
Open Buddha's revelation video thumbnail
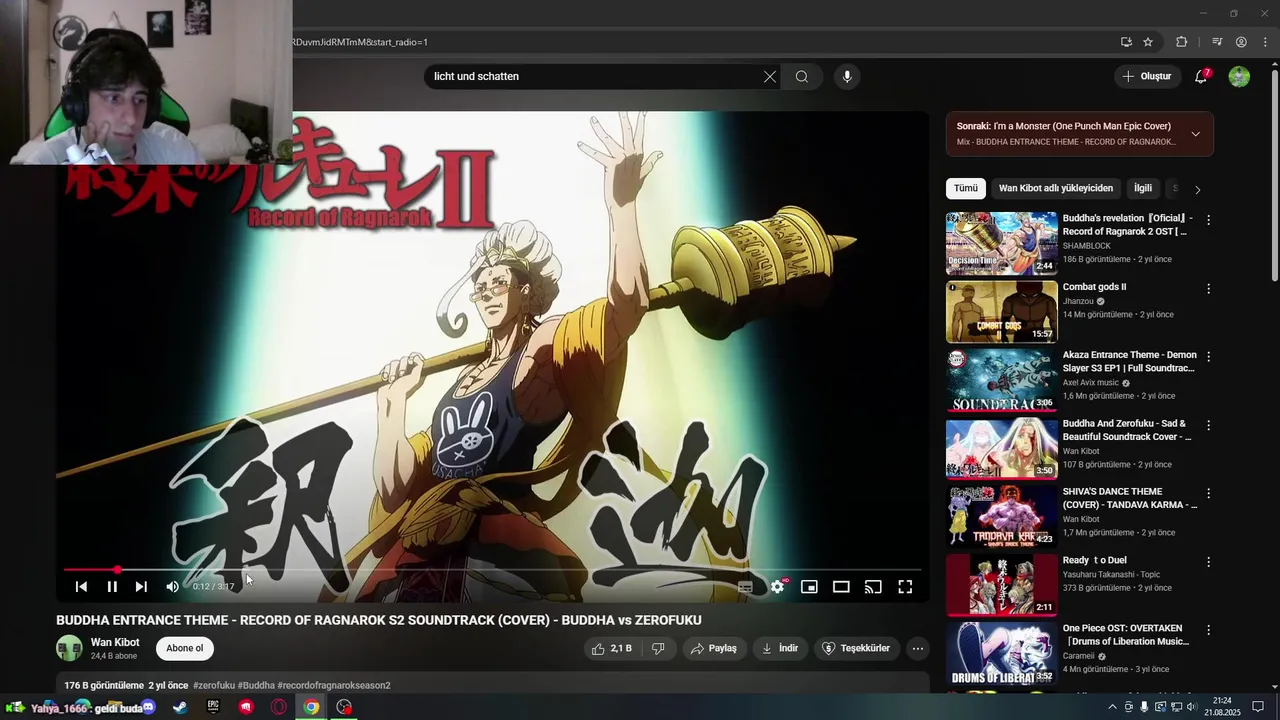tap(1001, 243)
